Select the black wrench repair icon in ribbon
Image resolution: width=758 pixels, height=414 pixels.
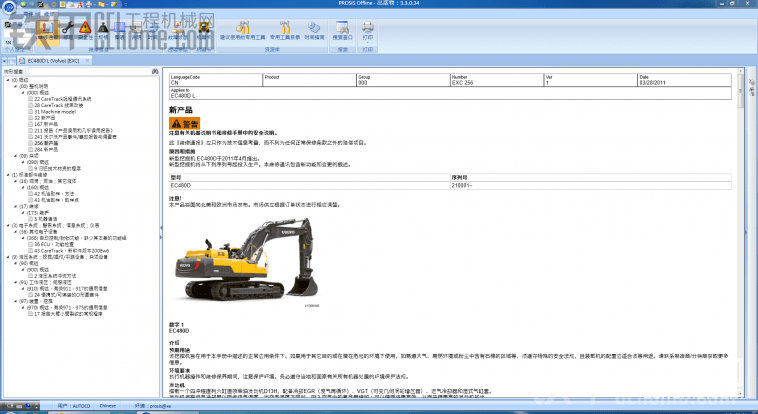click(68, 30)
